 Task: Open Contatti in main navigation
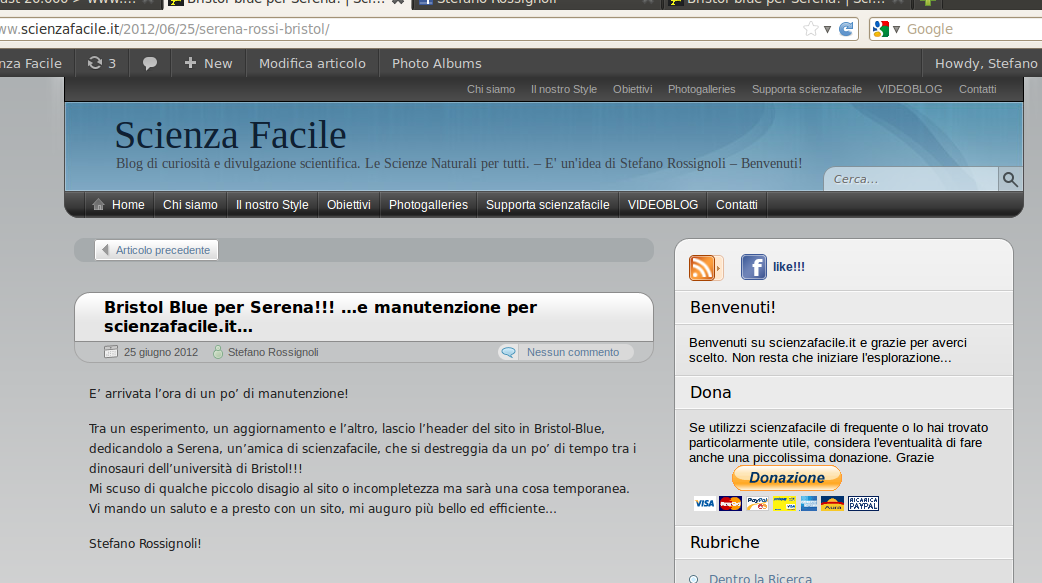coord(736,205)
